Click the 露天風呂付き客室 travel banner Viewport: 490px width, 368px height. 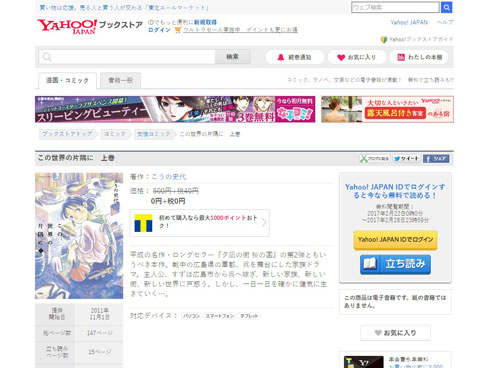(387, 109)
